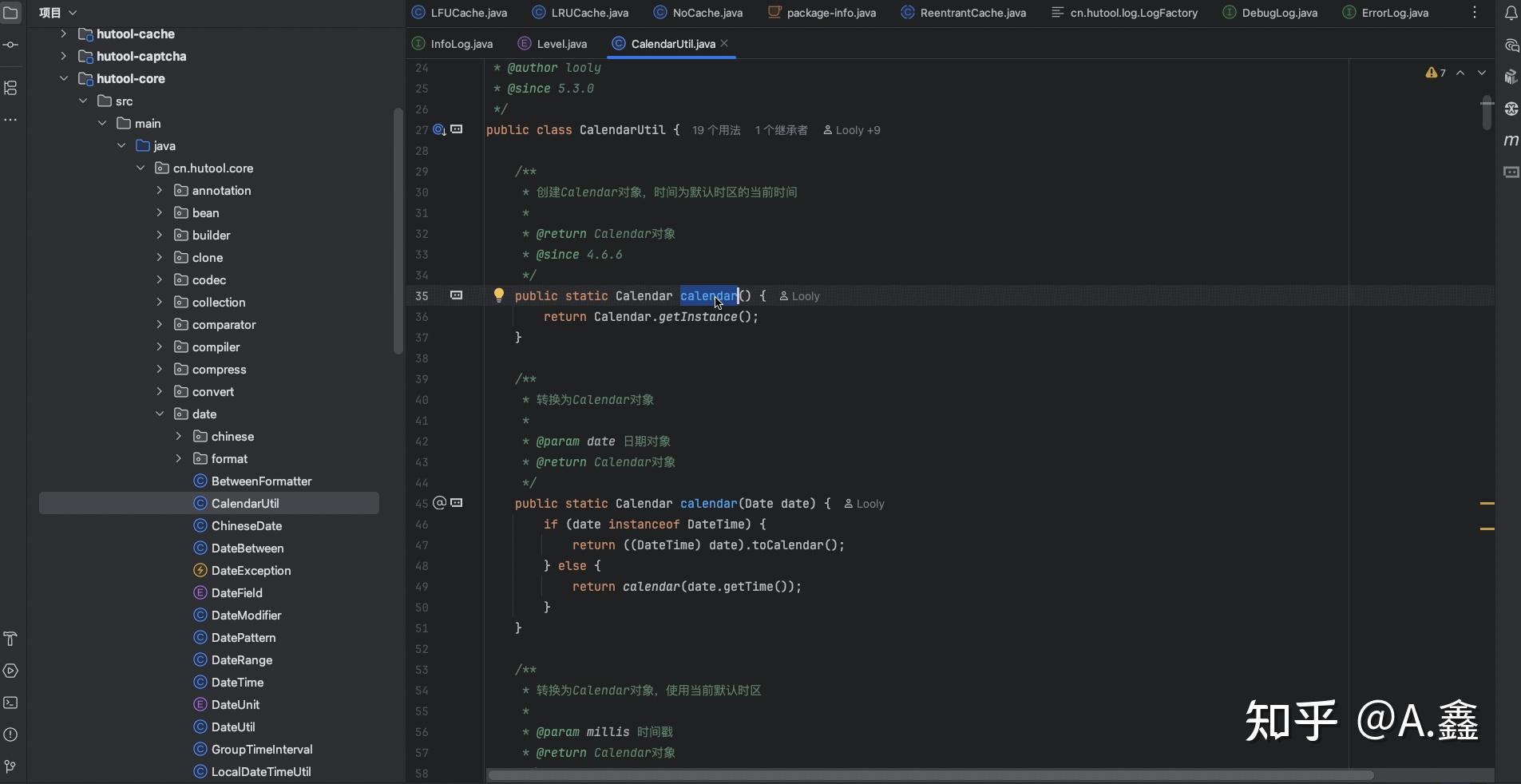Open the Run/Services tool window icon
Screen dimensions: 1521x784
point(10,671)
